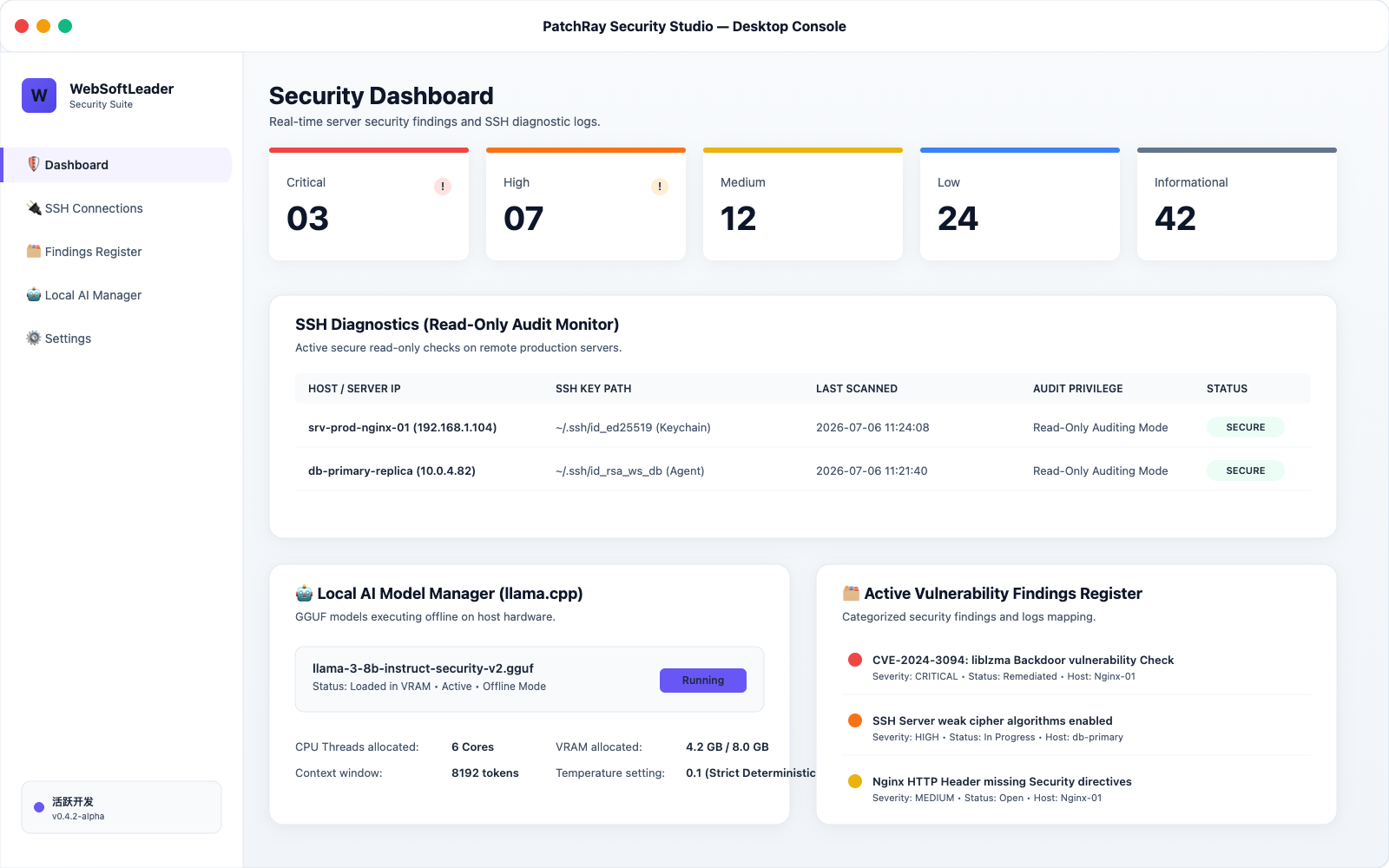Viewport: 1389px width, 868px height.
Task: Click Severity: CRITICAL Status: Remediated line
Action: point(1004,676)
